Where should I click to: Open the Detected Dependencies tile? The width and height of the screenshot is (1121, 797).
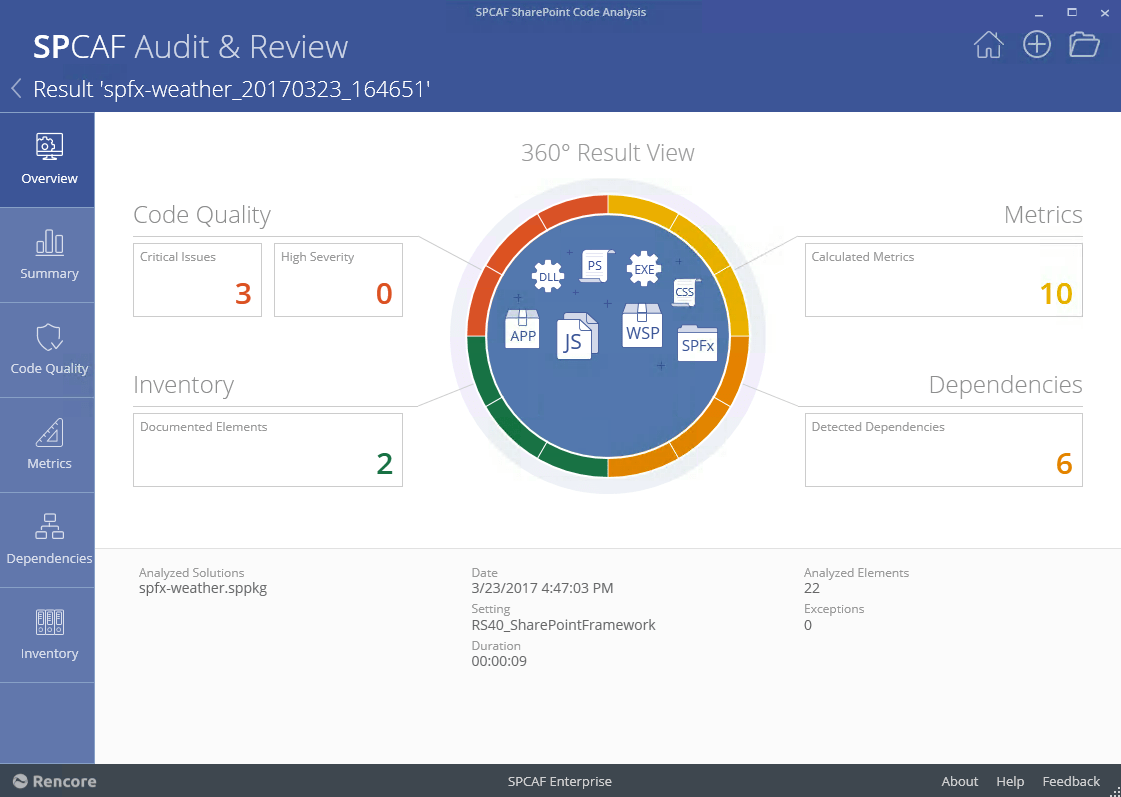[x=944, y=450]
